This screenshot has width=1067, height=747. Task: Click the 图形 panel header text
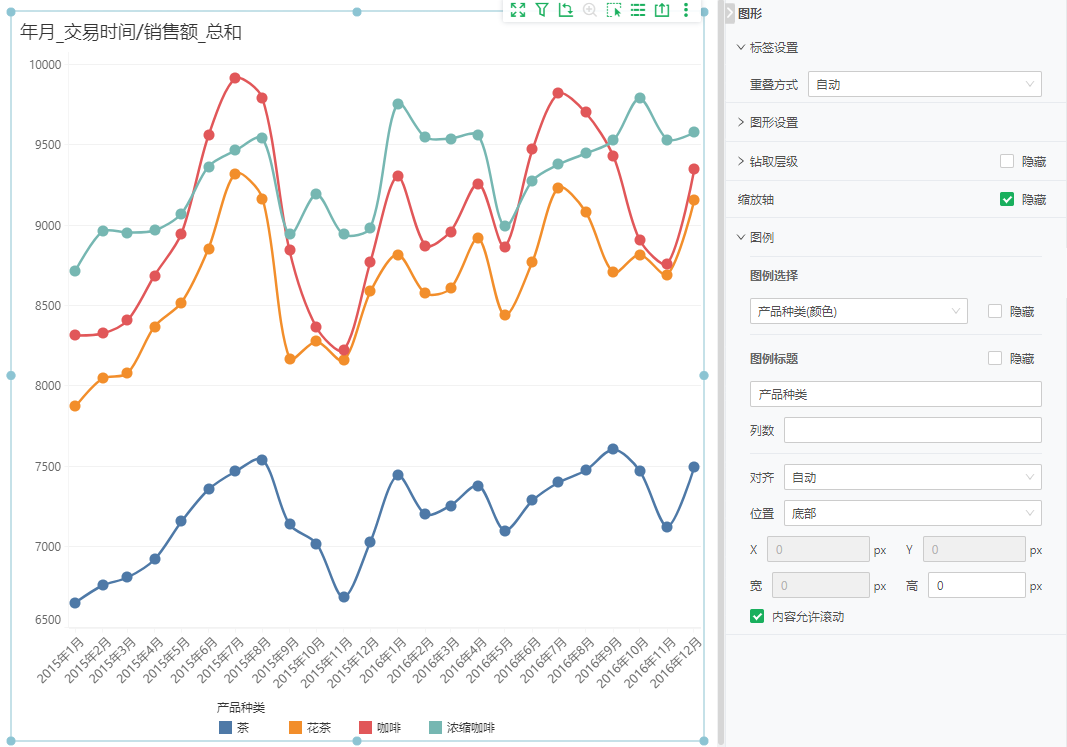point(750,14)
